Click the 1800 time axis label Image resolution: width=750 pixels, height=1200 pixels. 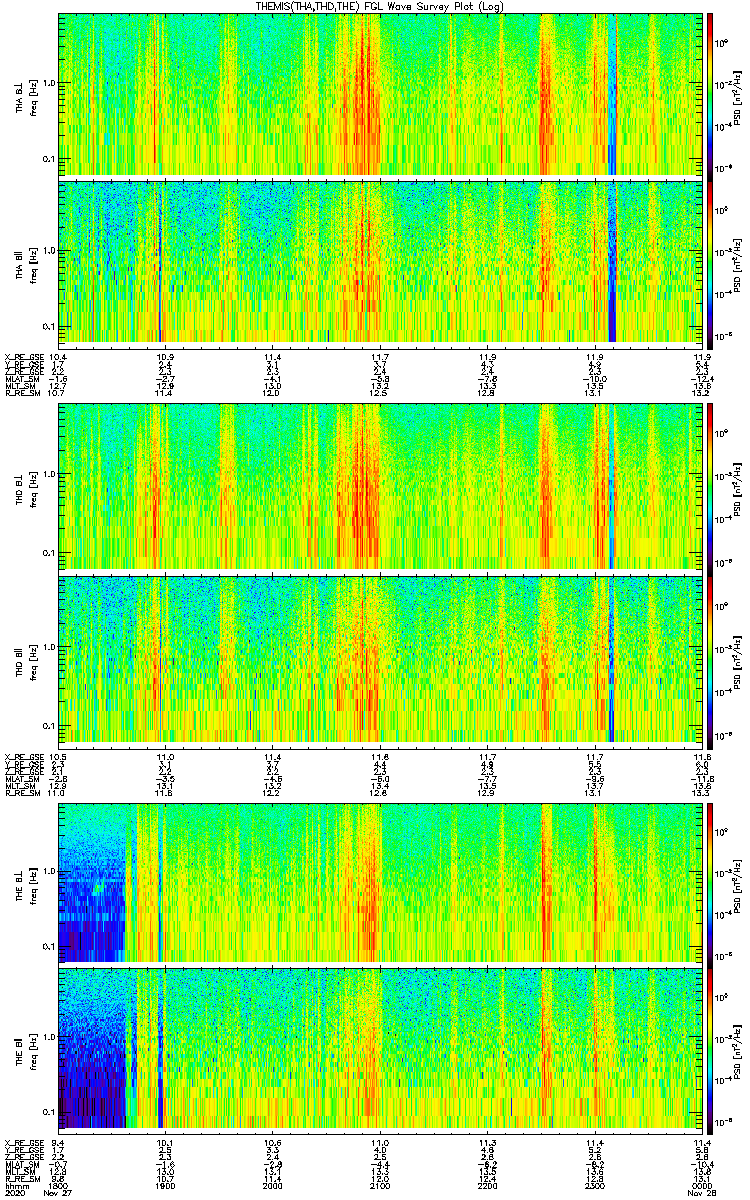pos(58,1186)
